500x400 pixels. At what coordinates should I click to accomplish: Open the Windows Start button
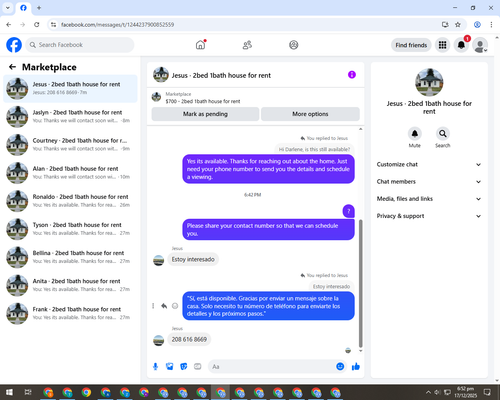point(9,392)
